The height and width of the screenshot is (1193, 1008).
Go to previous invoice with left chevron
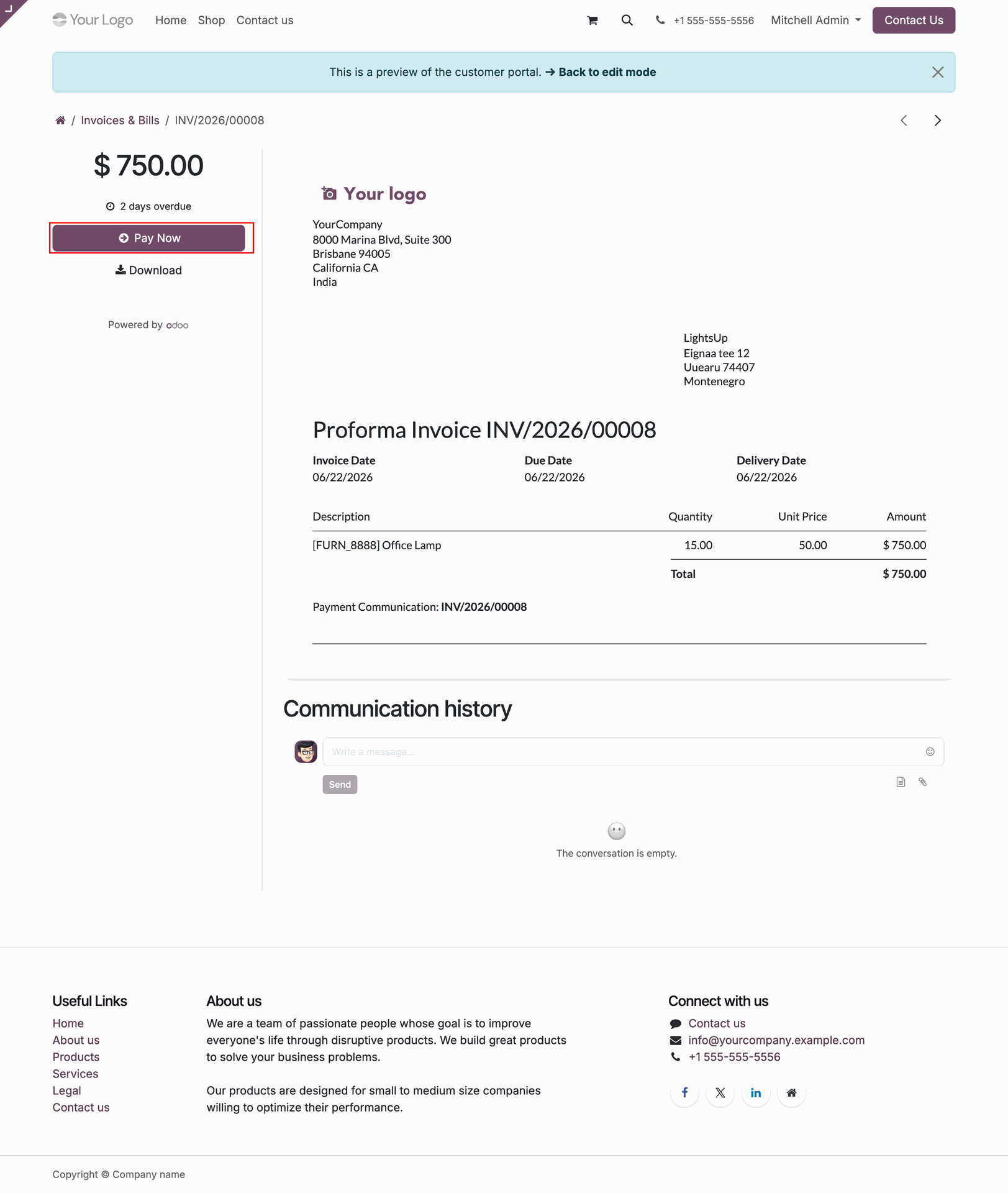pyautogui.click(x=904, y=121)
